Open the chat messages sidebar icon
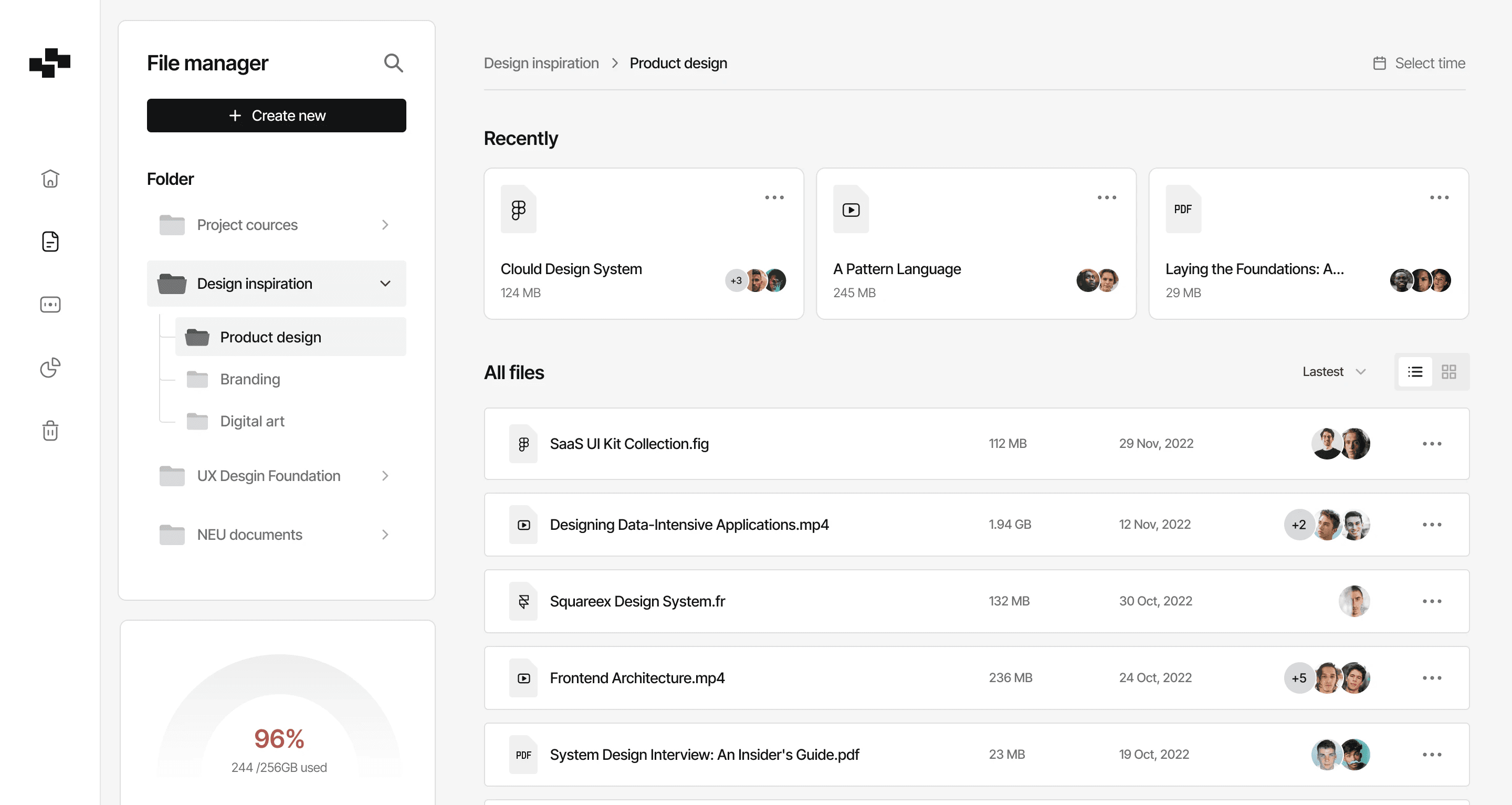 coord(50,304)
